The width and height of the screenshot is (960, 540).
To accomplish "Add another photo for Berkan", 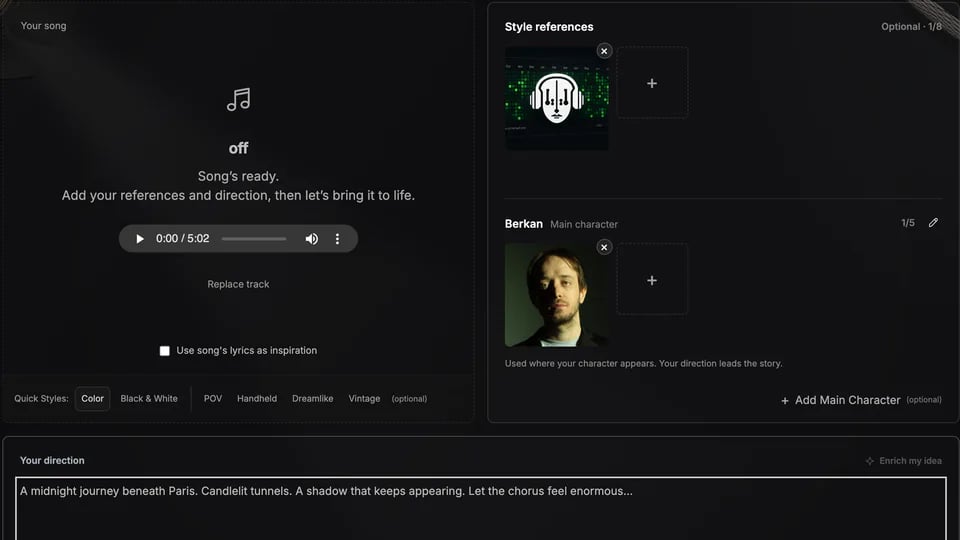I will click(x=652, y=280).
